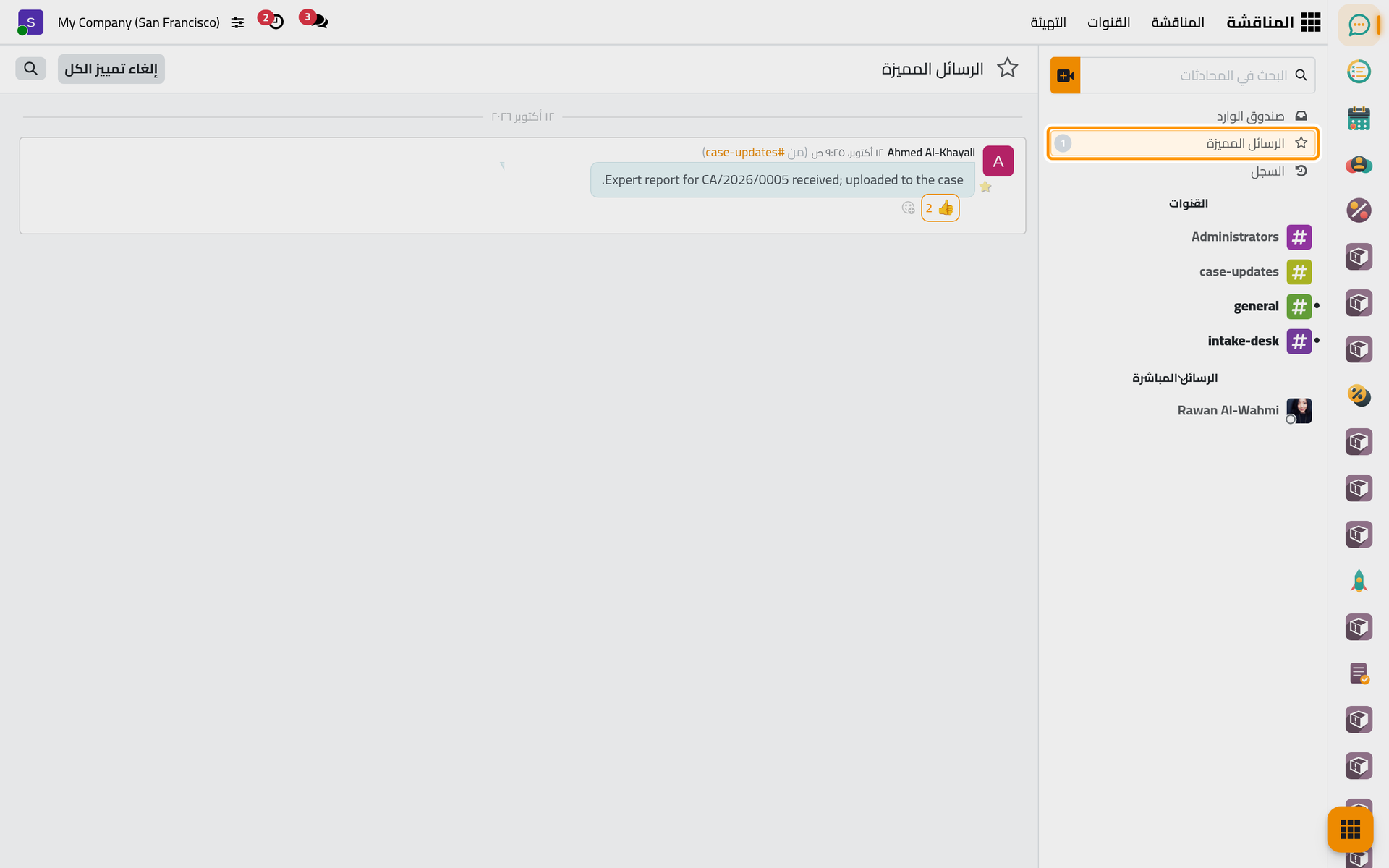Open the user avatar menu labeled S
The image size is (1389, 868).
pyautogui.click(x=30, y=22)
